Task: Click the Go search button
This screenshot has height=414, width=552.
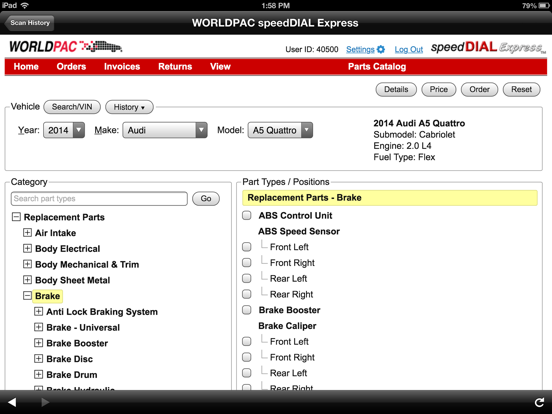Action: click(206, 199)
